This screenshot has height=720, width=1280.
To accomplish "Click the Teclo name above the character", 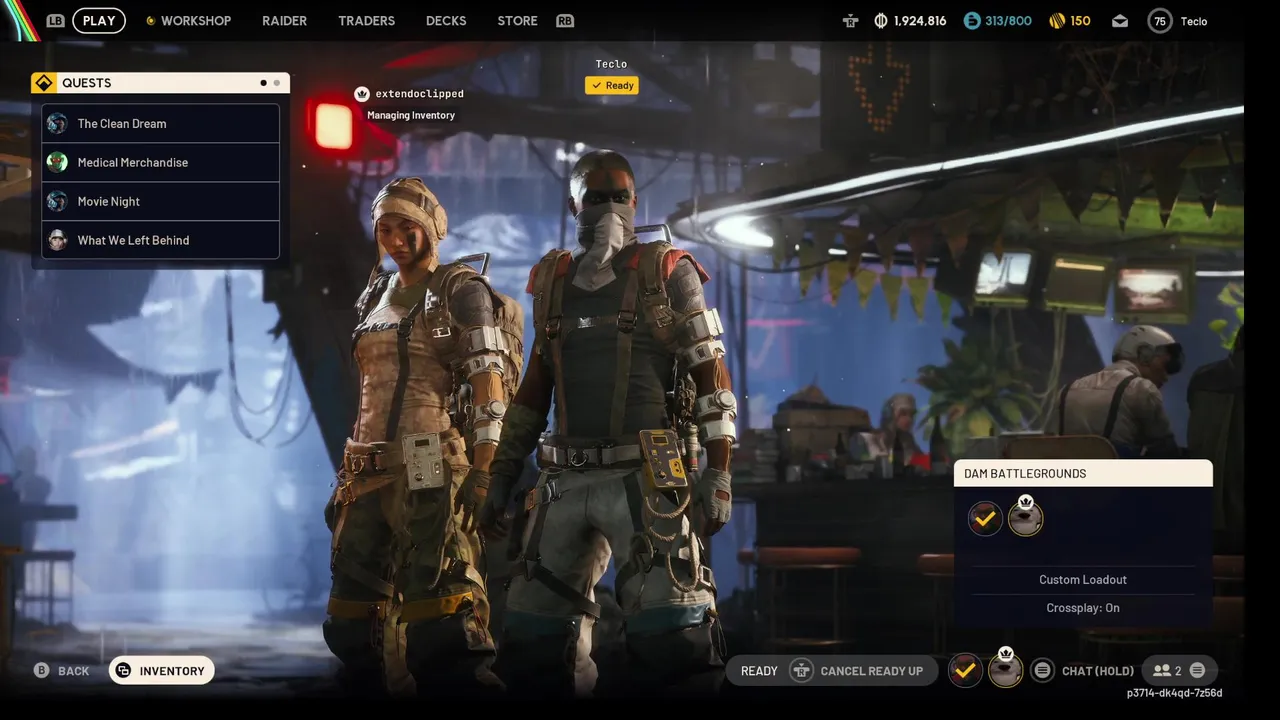I will coord(611,64).
